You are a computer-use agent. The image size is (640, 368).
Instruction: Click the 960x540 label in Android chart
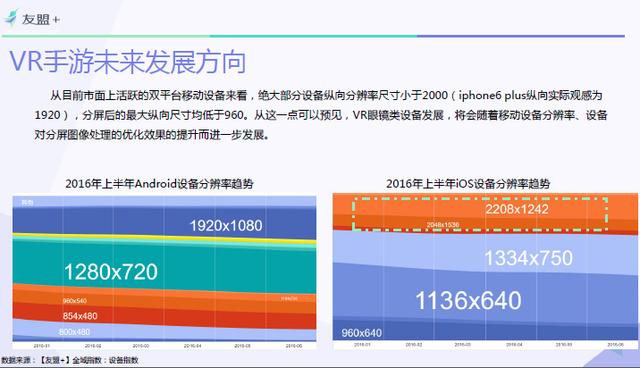[75, 301]
